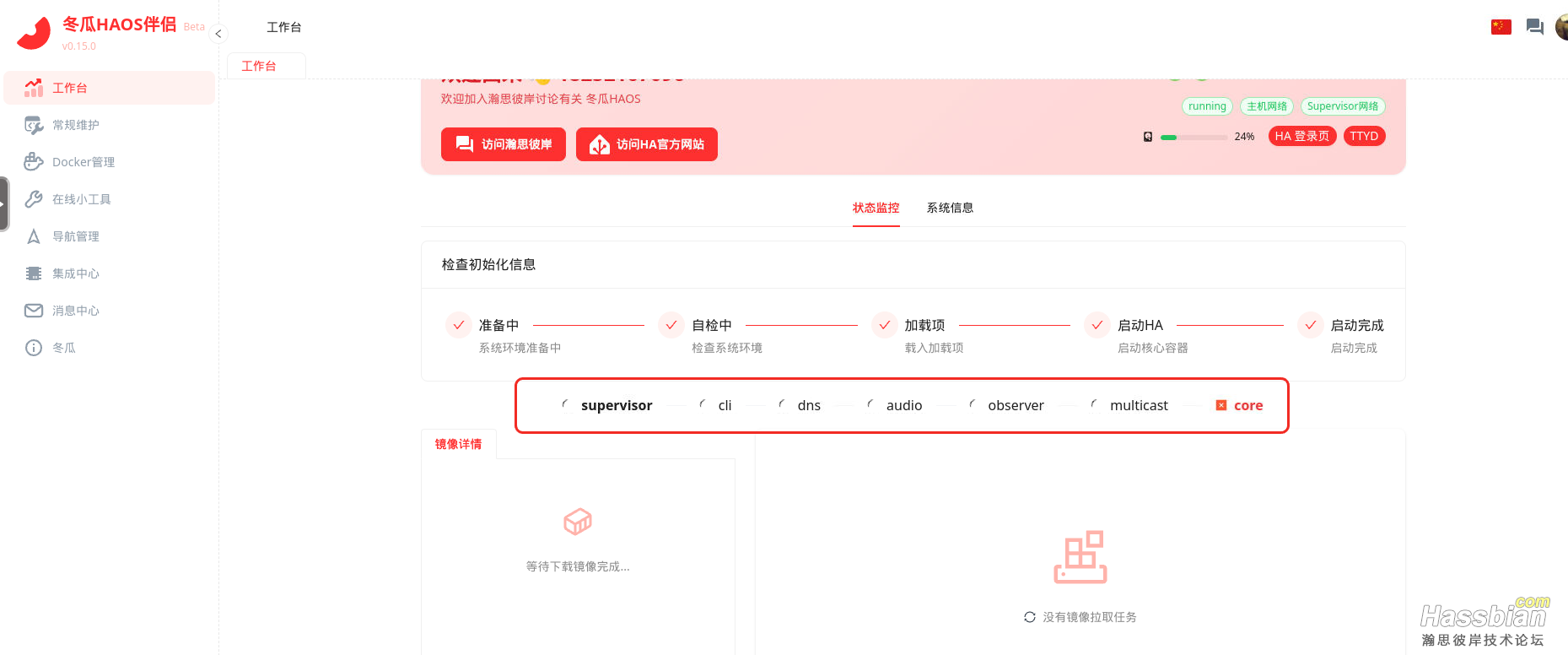Click the 自检中 step check icon
1568x655 pixels.
point(671,325)
